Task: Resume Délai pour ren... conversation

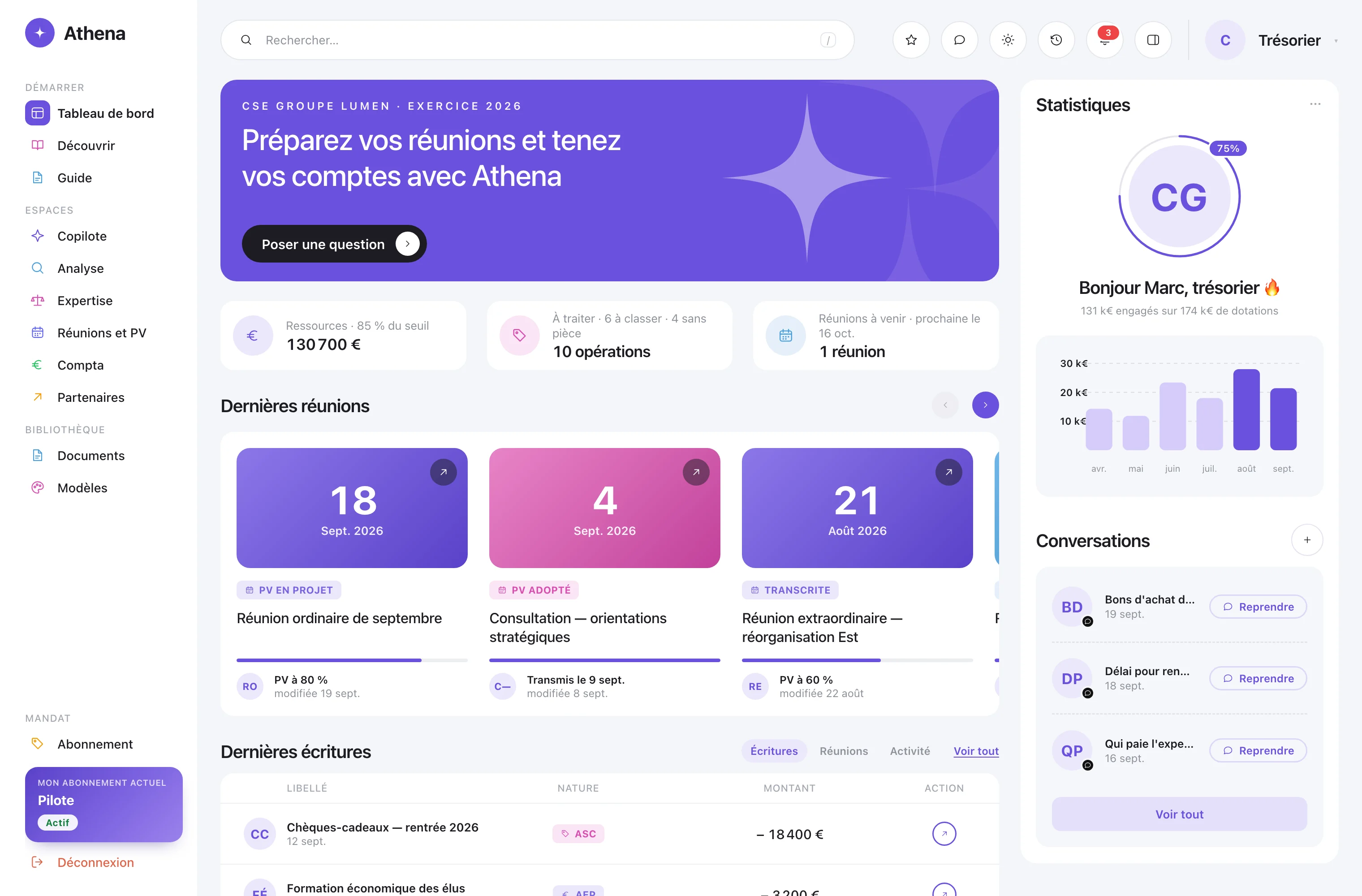Action: 1258,678
